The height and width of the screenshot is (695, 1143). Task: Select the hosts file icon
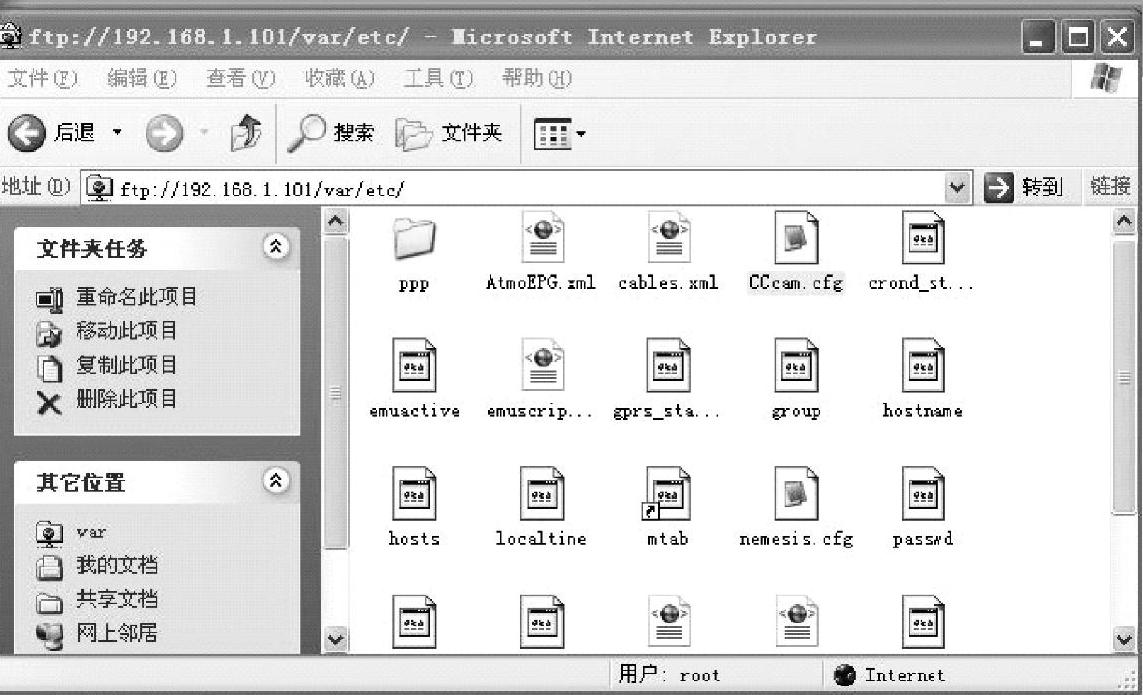(x=414, y=494)
